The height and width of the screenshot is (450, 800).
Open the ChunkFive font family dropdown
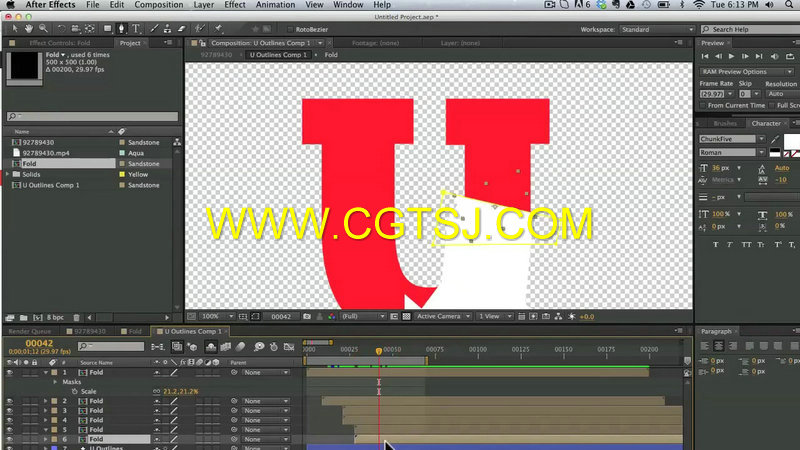[x=732, y=139]
